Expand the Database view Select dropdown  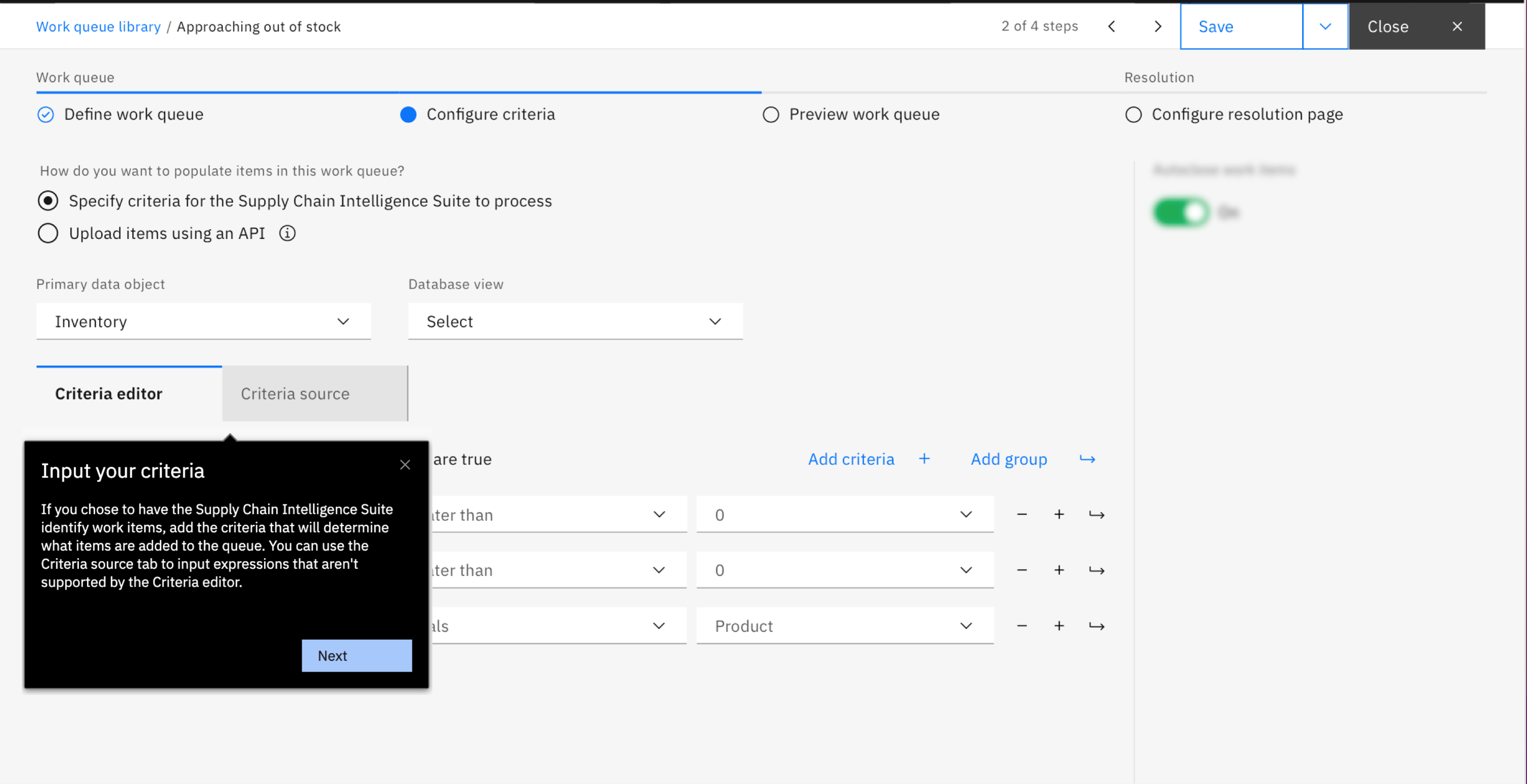coord(575,321)
